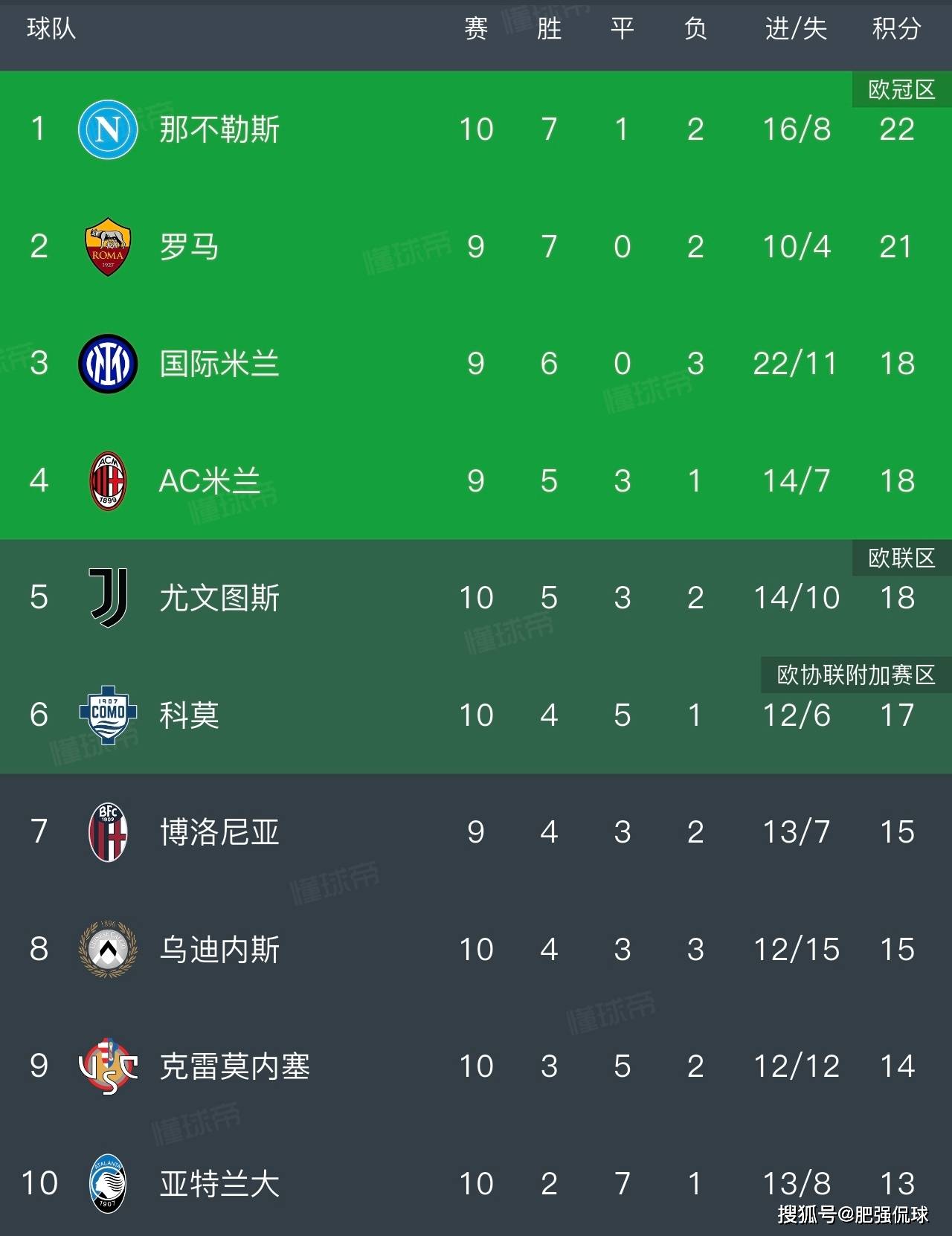Viewport: 952px width, 1236px height.
Task: Click the Cremonese club crest
Action: coord(108,1066)
